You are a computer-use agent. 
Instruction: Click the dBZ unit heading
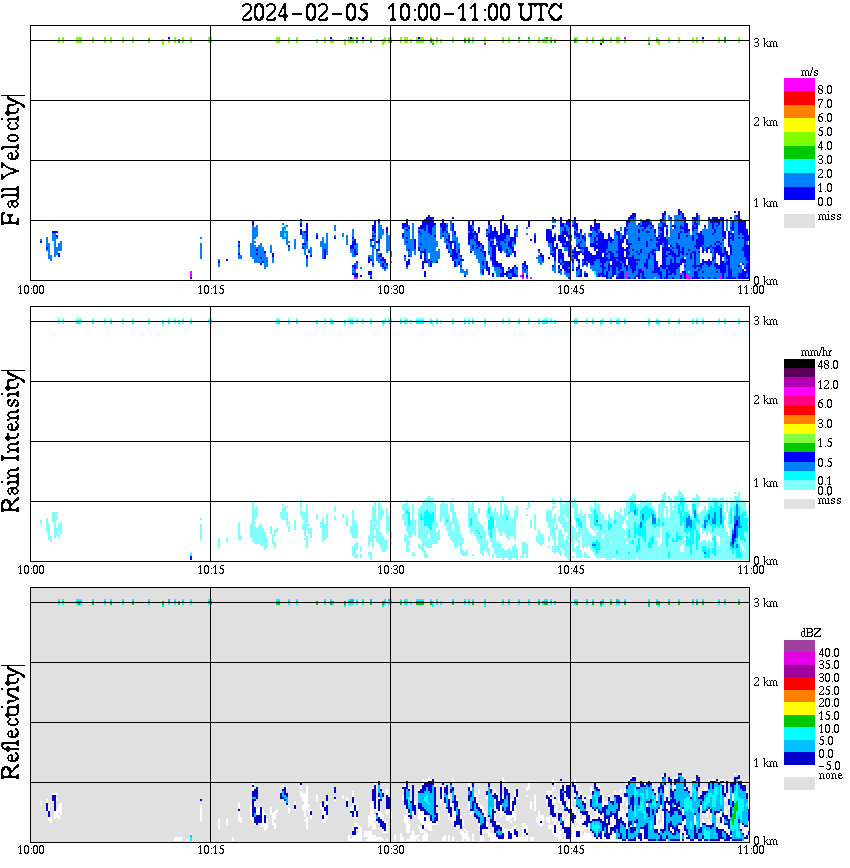click(811, 632)
